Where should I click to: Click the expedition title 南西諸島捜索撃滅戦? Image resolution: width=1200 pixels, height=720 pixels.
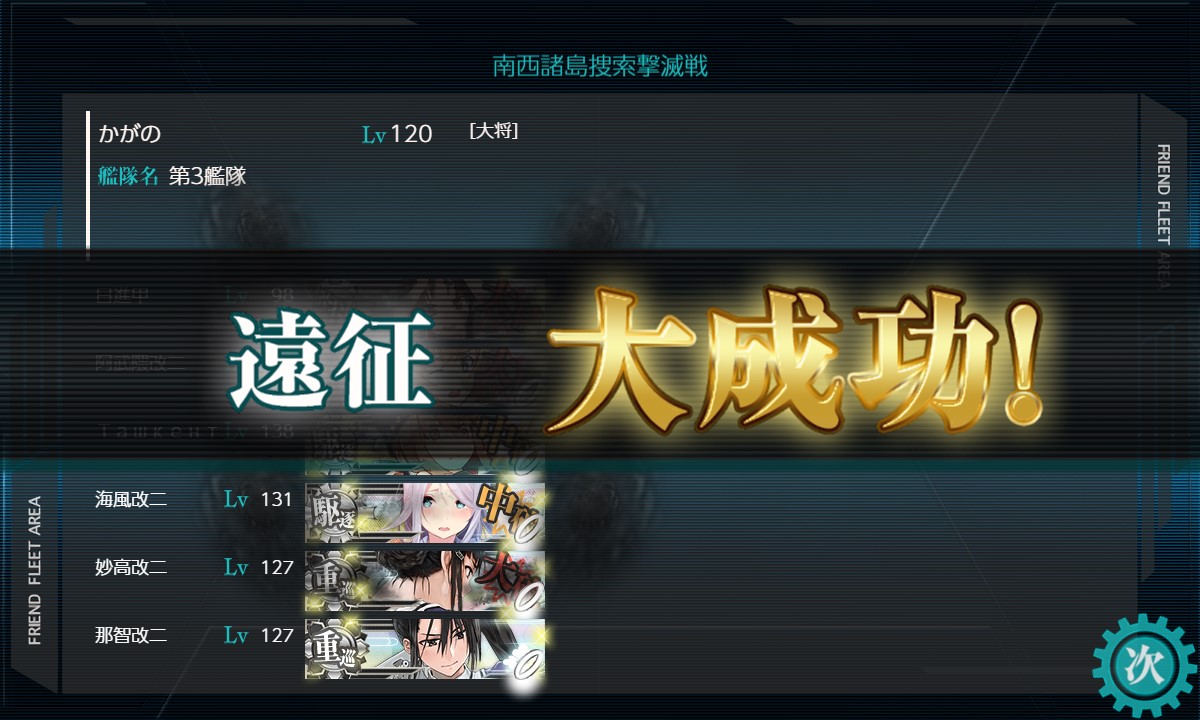pyautogui.click(x=600, y=67)
